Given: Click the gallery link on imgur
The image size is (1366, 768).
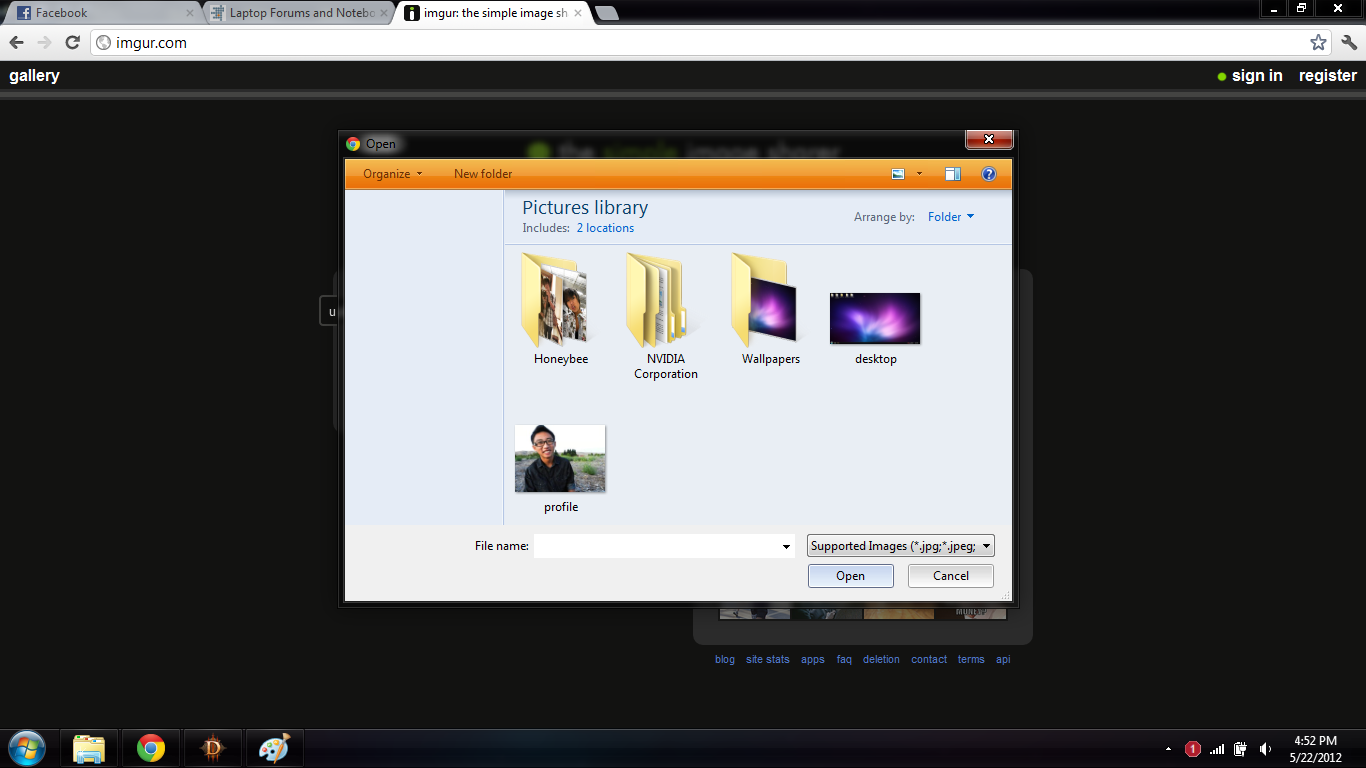Looking at the screenshot, I should click(x=34, y=76).
